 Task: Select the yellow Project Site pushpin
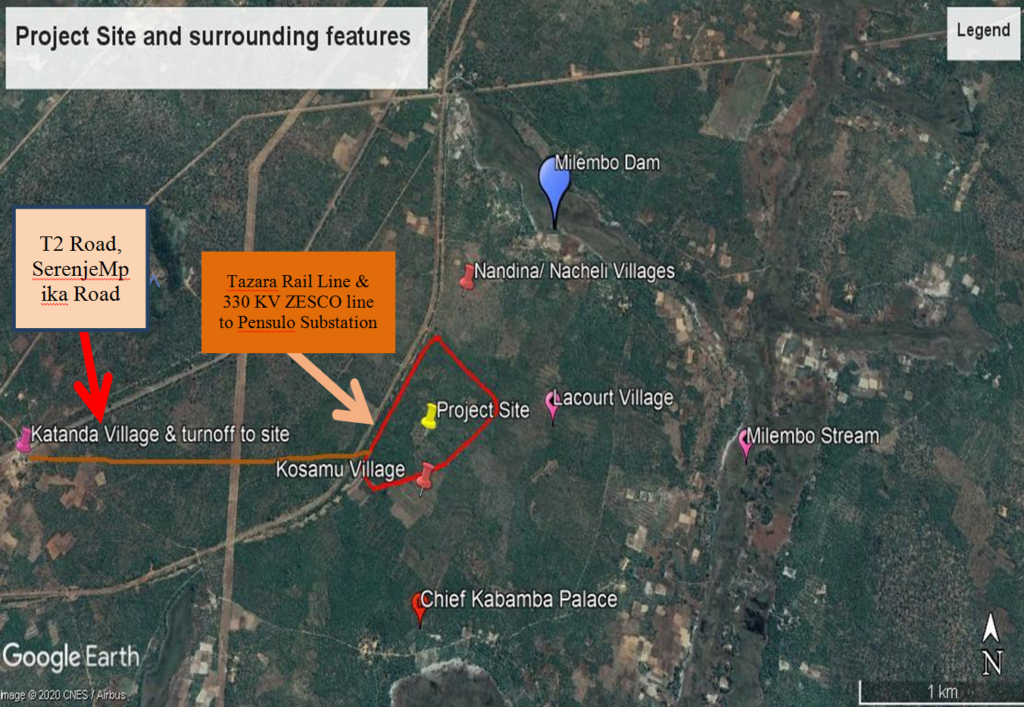(x=429, y=416)
